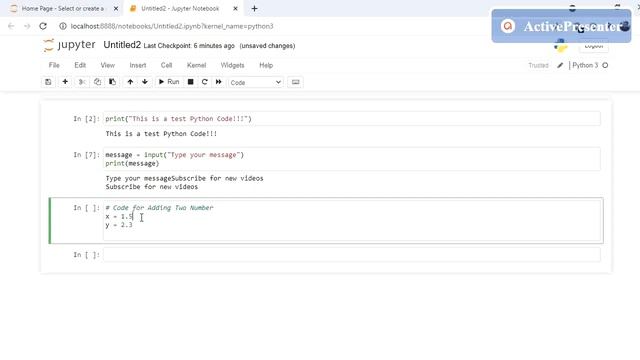The height and width of the screenshot is (360, 640).
Task: Paste cells below using the toolbar icon
Action: [x=112, y=82]
